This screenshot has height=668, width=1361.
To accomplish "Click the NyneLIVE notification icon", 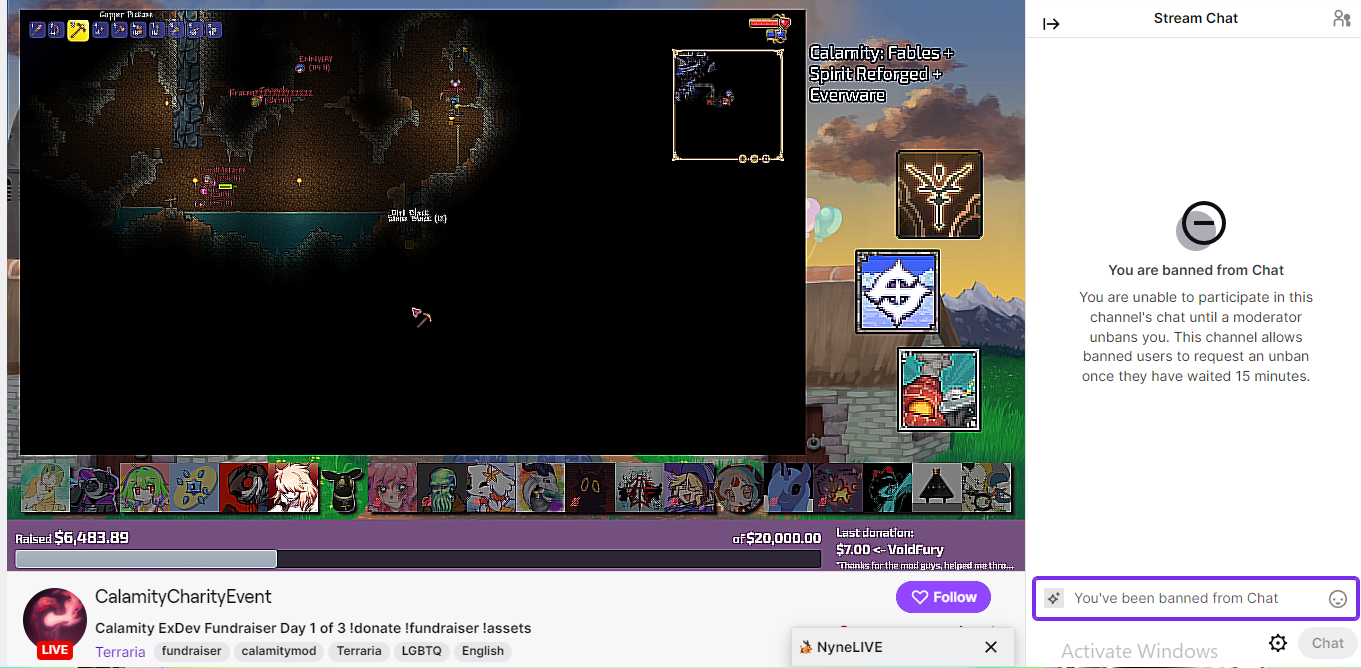I will tap(805, 647).
